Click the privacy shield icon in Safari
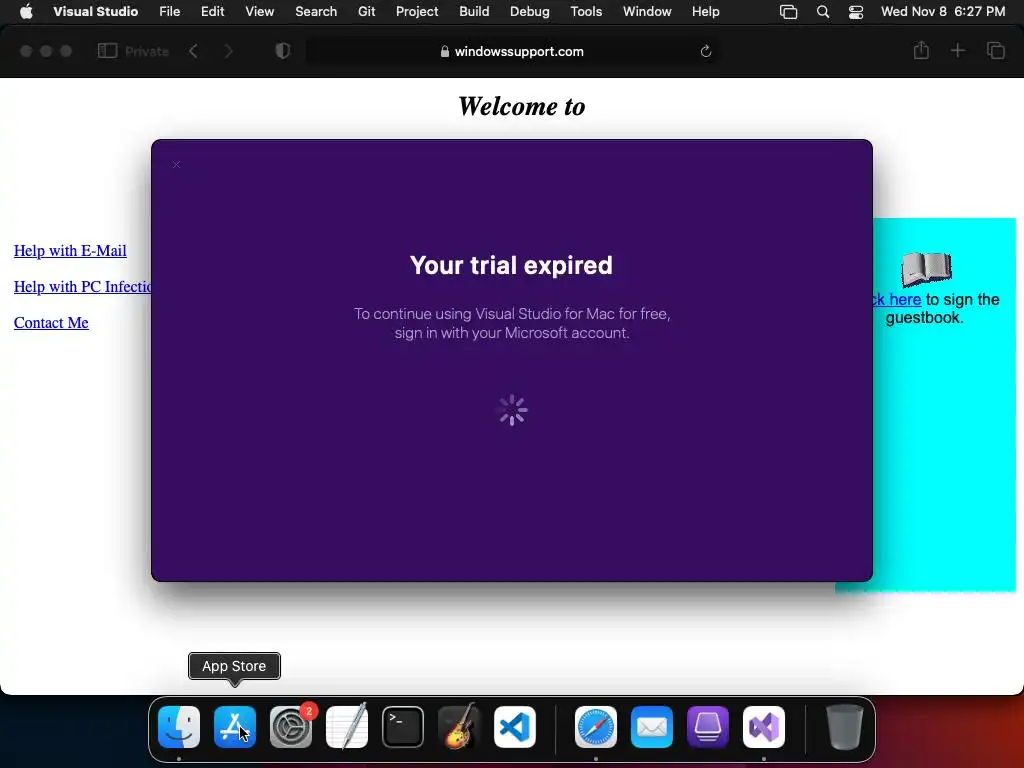This screenshot has height=768, width=1024. point(283,51)
